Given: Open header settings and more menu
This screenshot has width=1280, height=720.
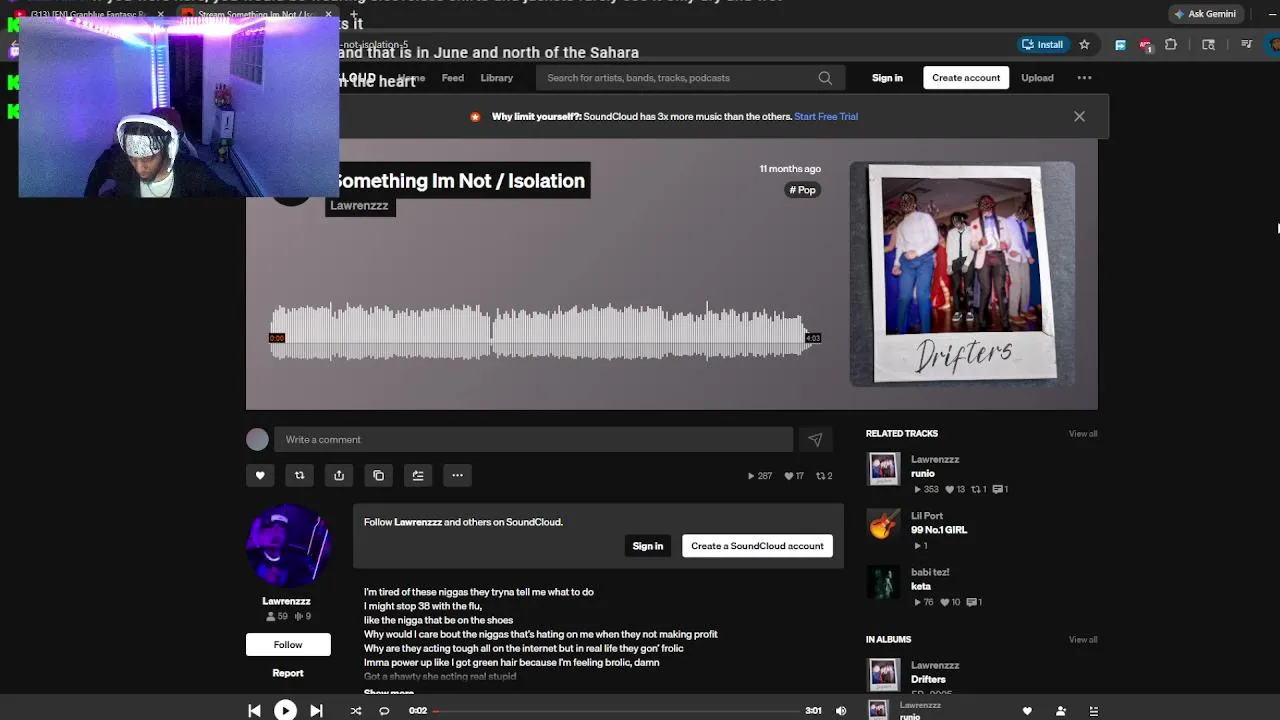Looking at the screenshot, I should [1084, 78].
